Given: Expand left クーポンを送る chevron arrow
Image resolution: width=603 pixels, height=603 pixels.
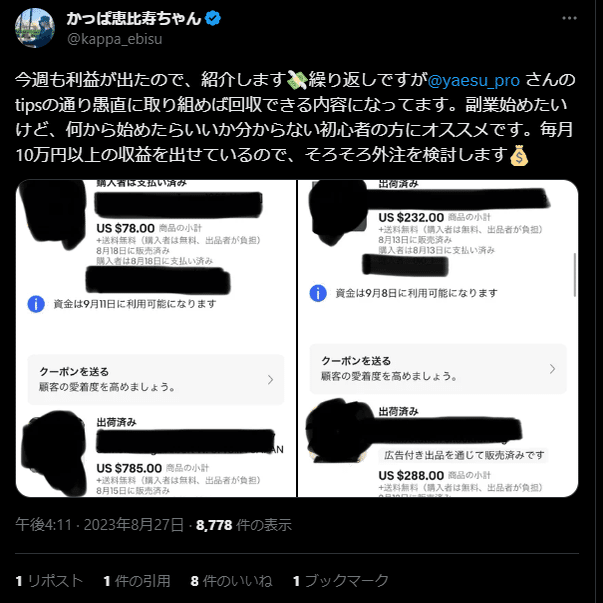Looking at the screenshot, I should tap(271, 380).
